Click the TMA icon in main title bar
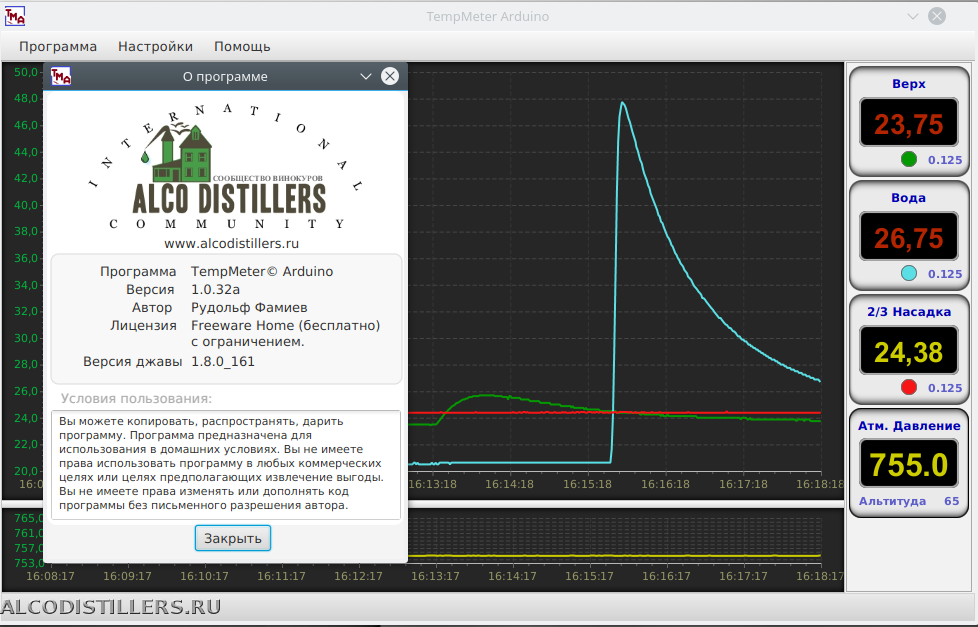 click(x=15, y=16)
